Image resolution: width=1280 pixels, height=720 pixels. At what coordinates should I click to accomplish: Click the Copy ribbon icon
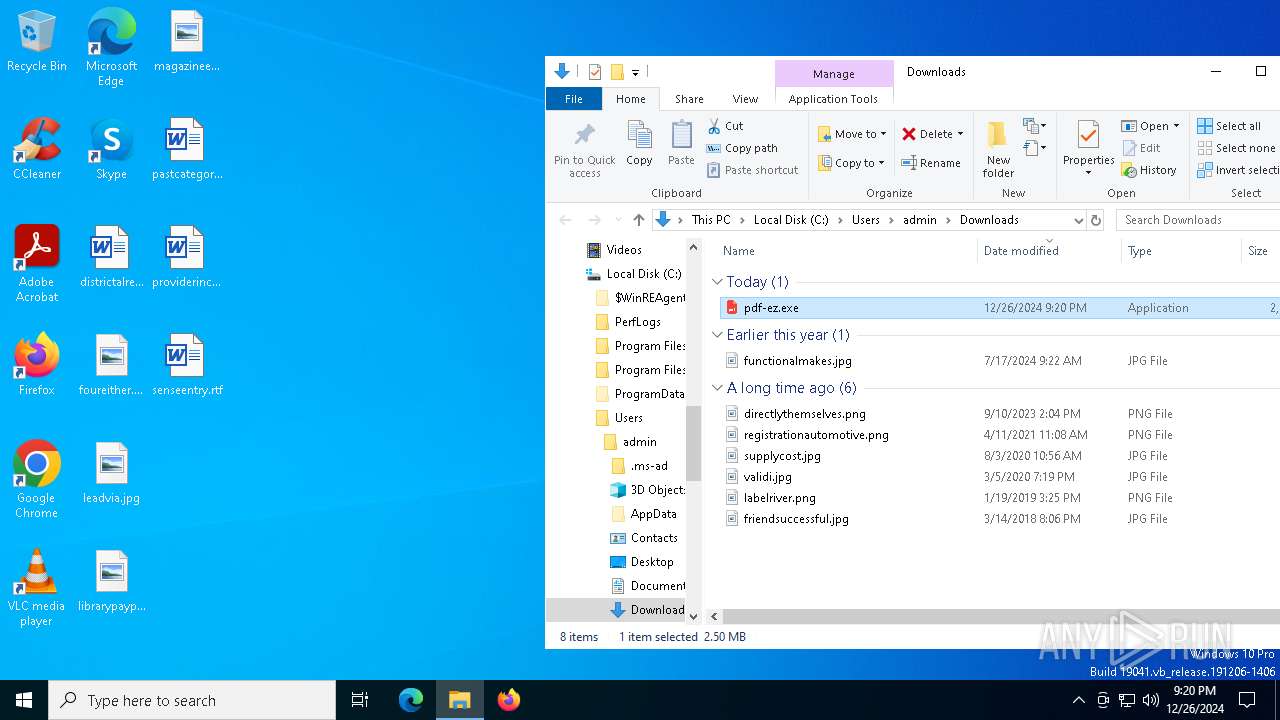pos(639,143)
